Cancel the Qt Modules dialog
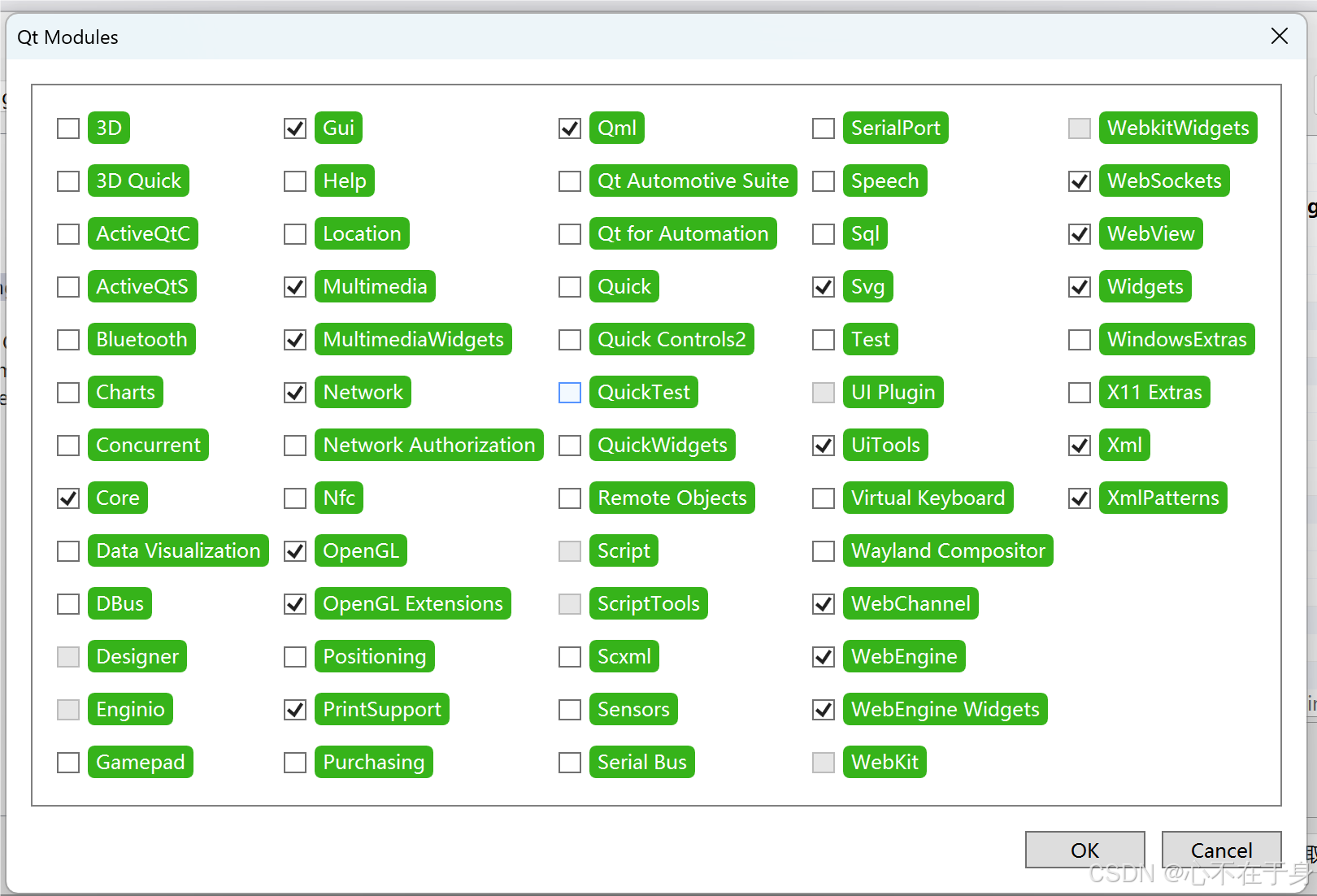 (x=1222, y=850)
